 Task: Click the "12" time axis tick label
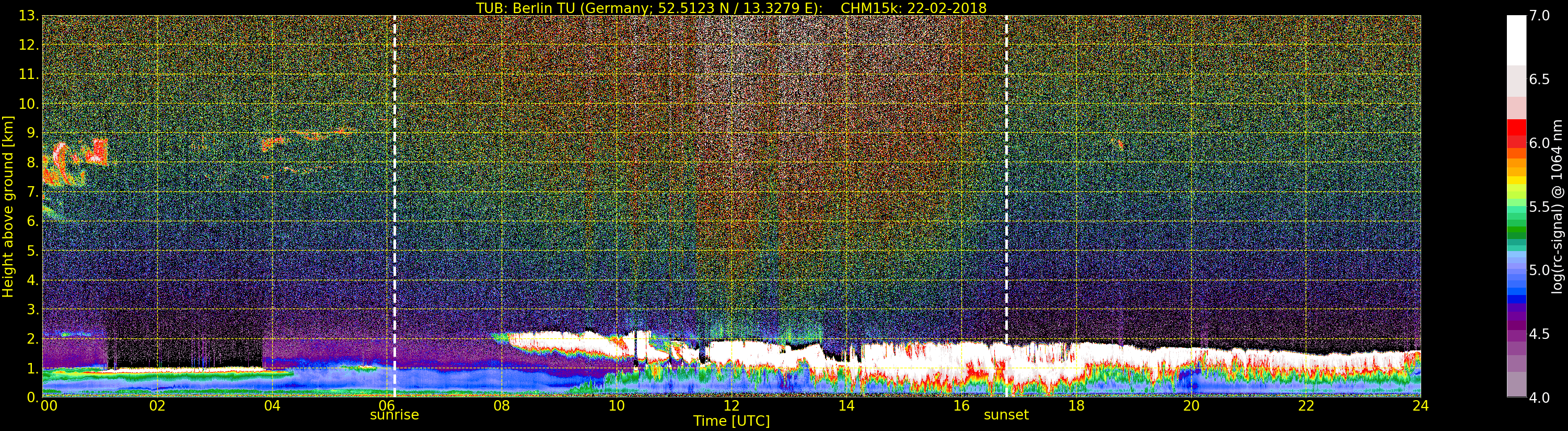(x=731, y=405)
